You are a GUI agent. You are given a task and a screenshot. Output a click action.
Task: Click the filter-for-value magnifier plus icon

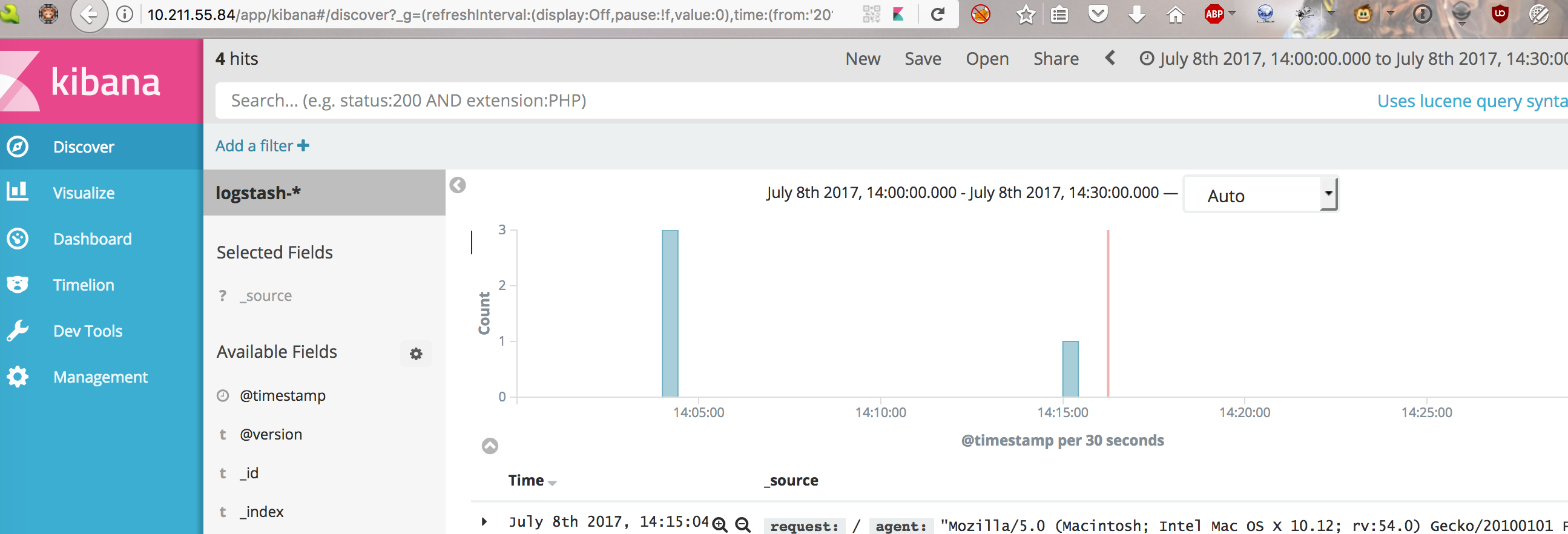[x=719, y=524]
